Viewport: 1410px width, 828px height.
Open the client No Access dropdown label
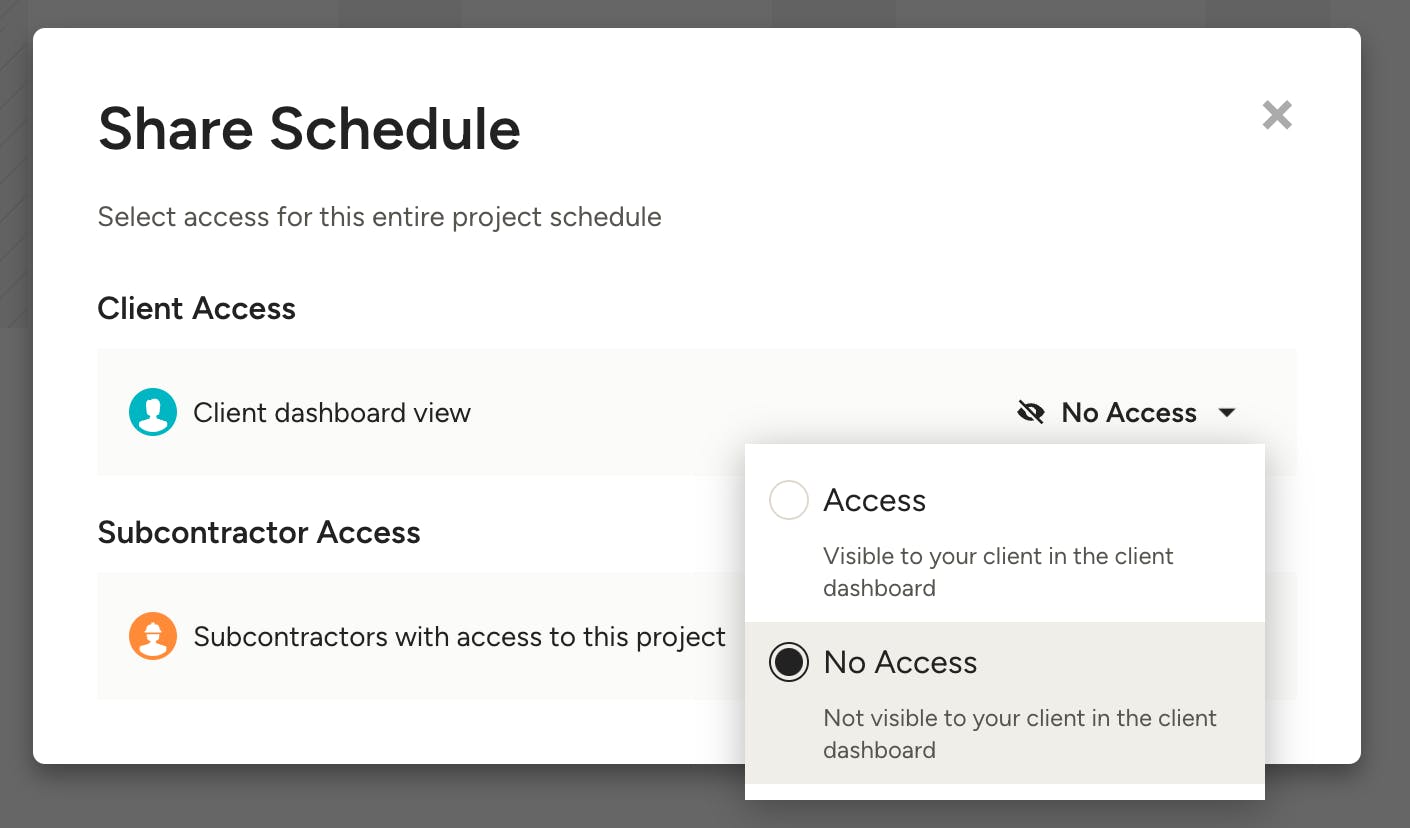[x=1129, y=413]
